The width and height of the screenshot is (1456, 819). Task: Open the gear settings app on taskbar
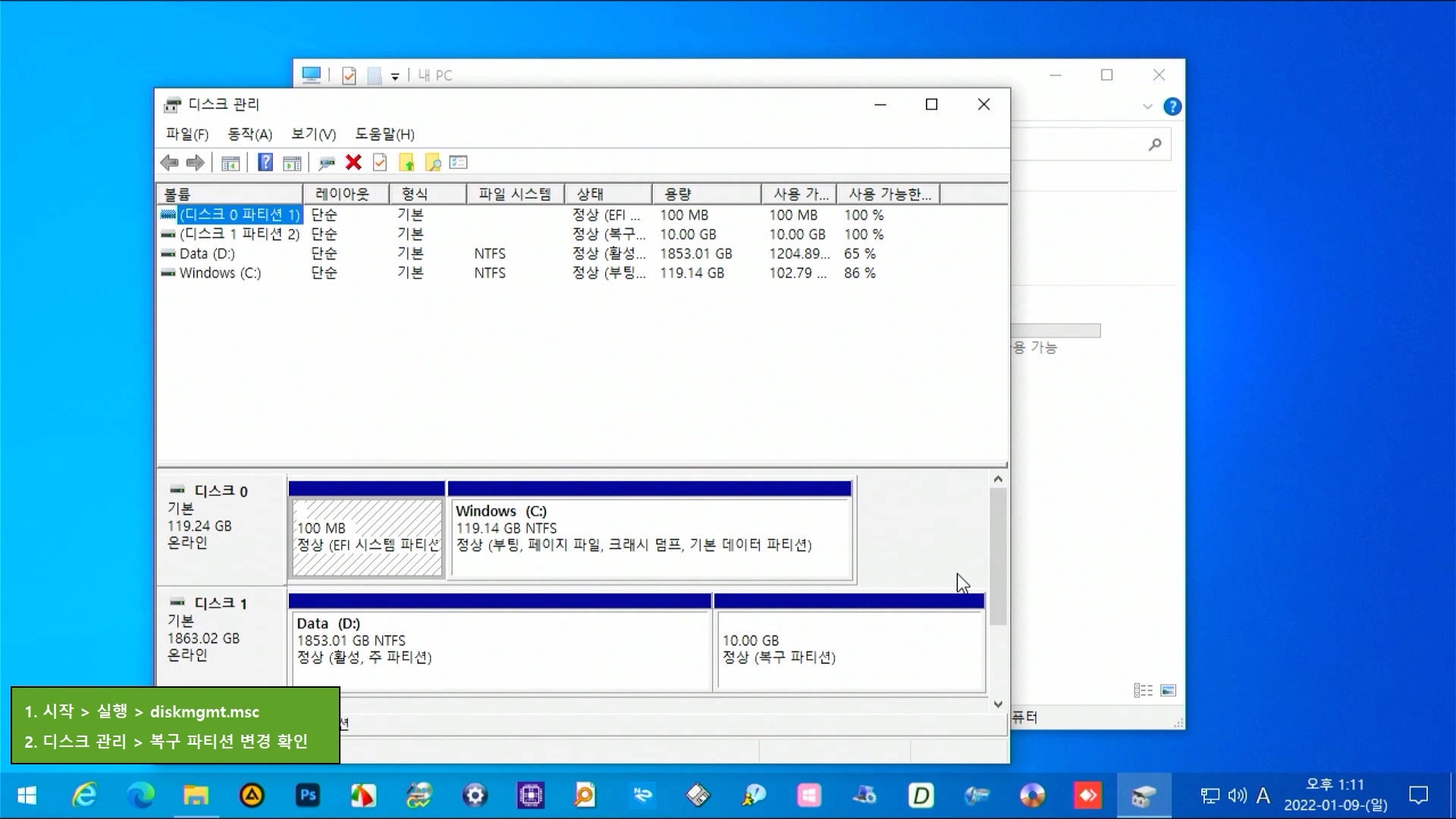475,795
